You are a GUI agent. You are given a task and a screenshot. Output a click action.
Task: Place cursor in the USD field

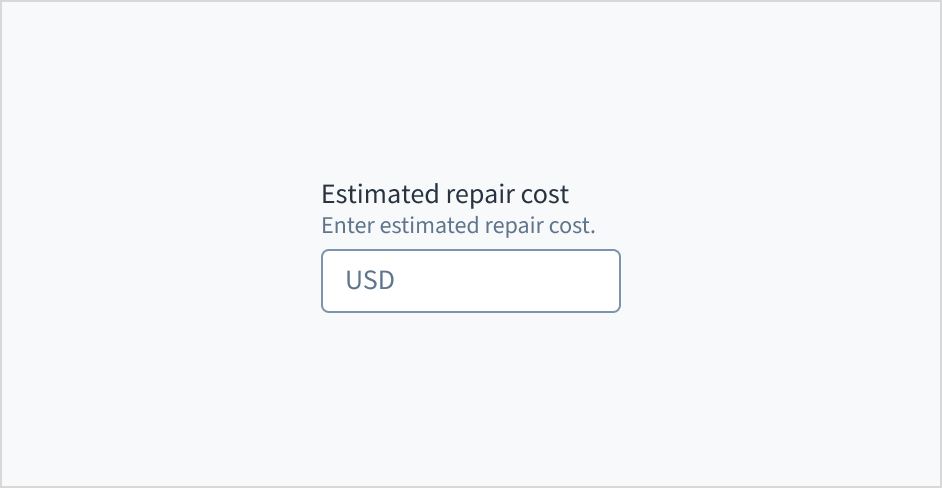tap(470, 281)
